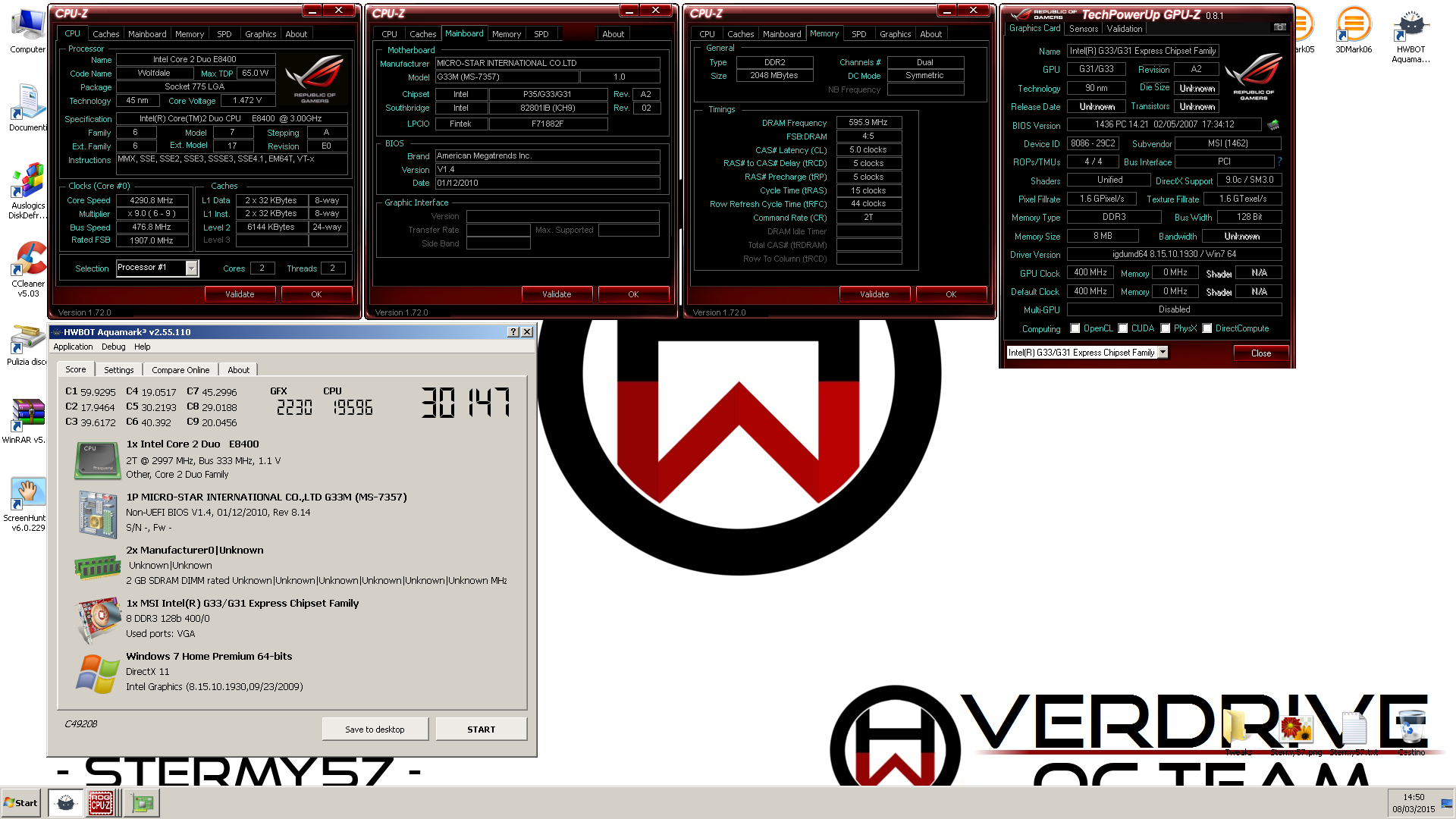Click START button in Aquamark

pos(482,730)
